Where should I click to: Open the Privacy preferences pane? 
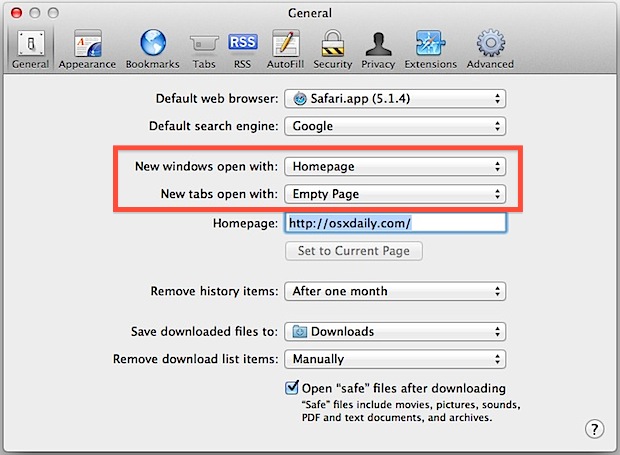click(x=378, y=49)
